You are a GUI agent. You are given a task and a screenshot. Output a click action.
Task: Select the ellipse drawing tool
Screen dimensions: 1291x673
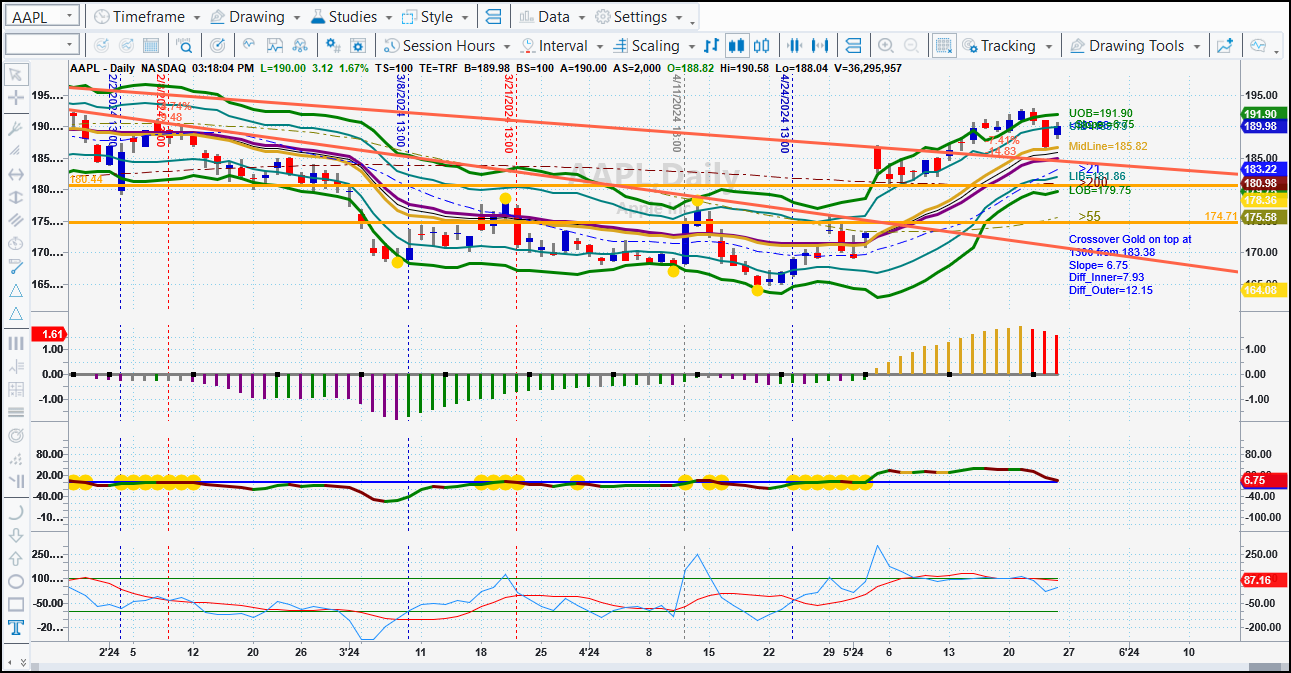[x=16, y=581]
